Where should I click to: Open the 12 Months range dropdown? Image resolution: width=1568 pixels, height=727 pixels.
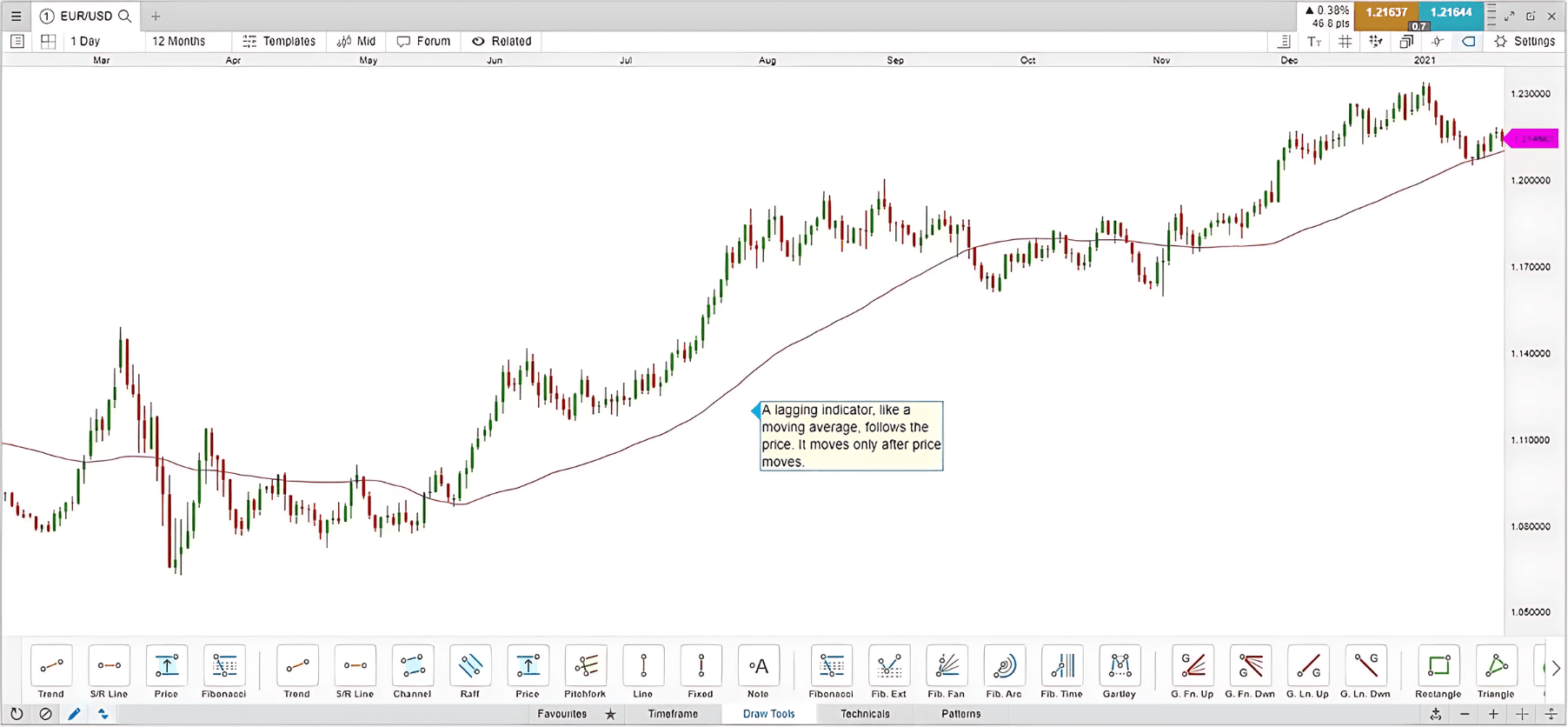click(179, 41)
